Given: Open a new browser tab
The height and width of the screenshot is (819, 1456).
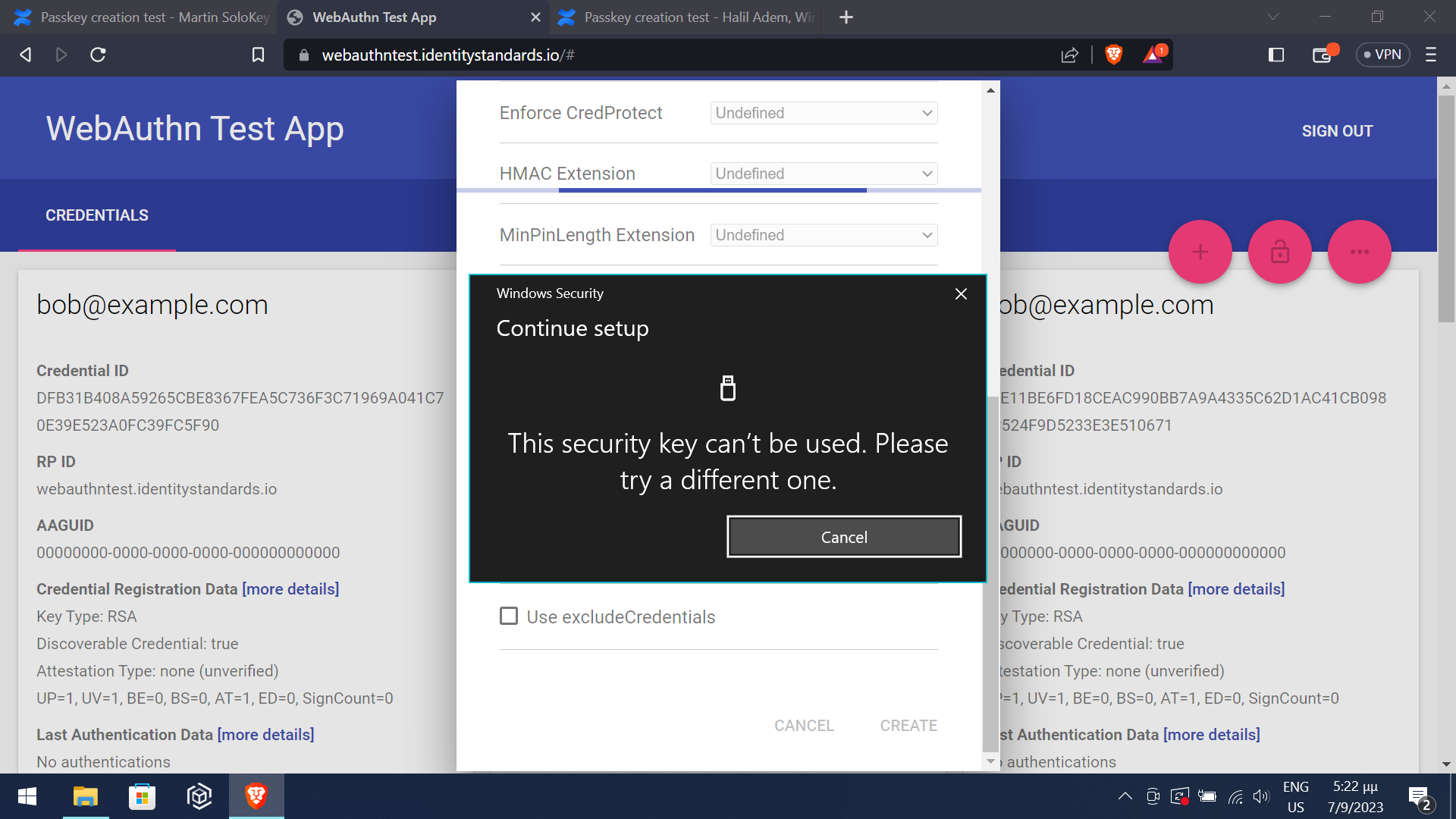Looking at the screenshot, I should coord(846,17).
